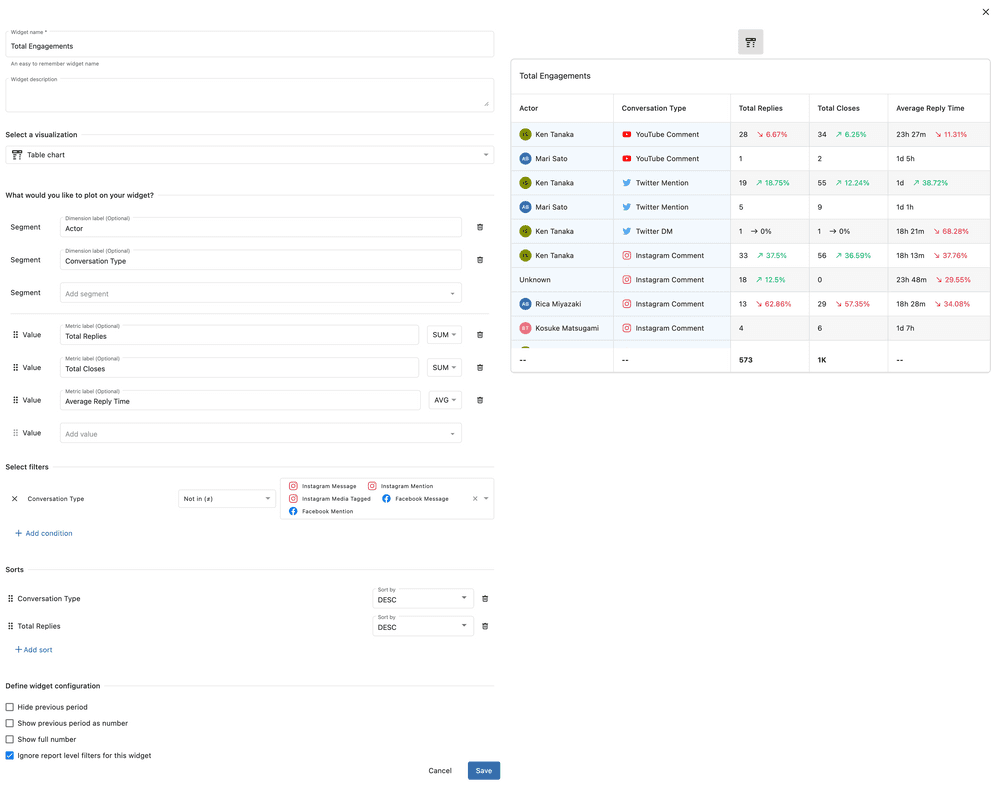Screen dimensions: 1000x793
Task: Expand Conversation Type sort order DESC dropdown
Action: [422, 599]
